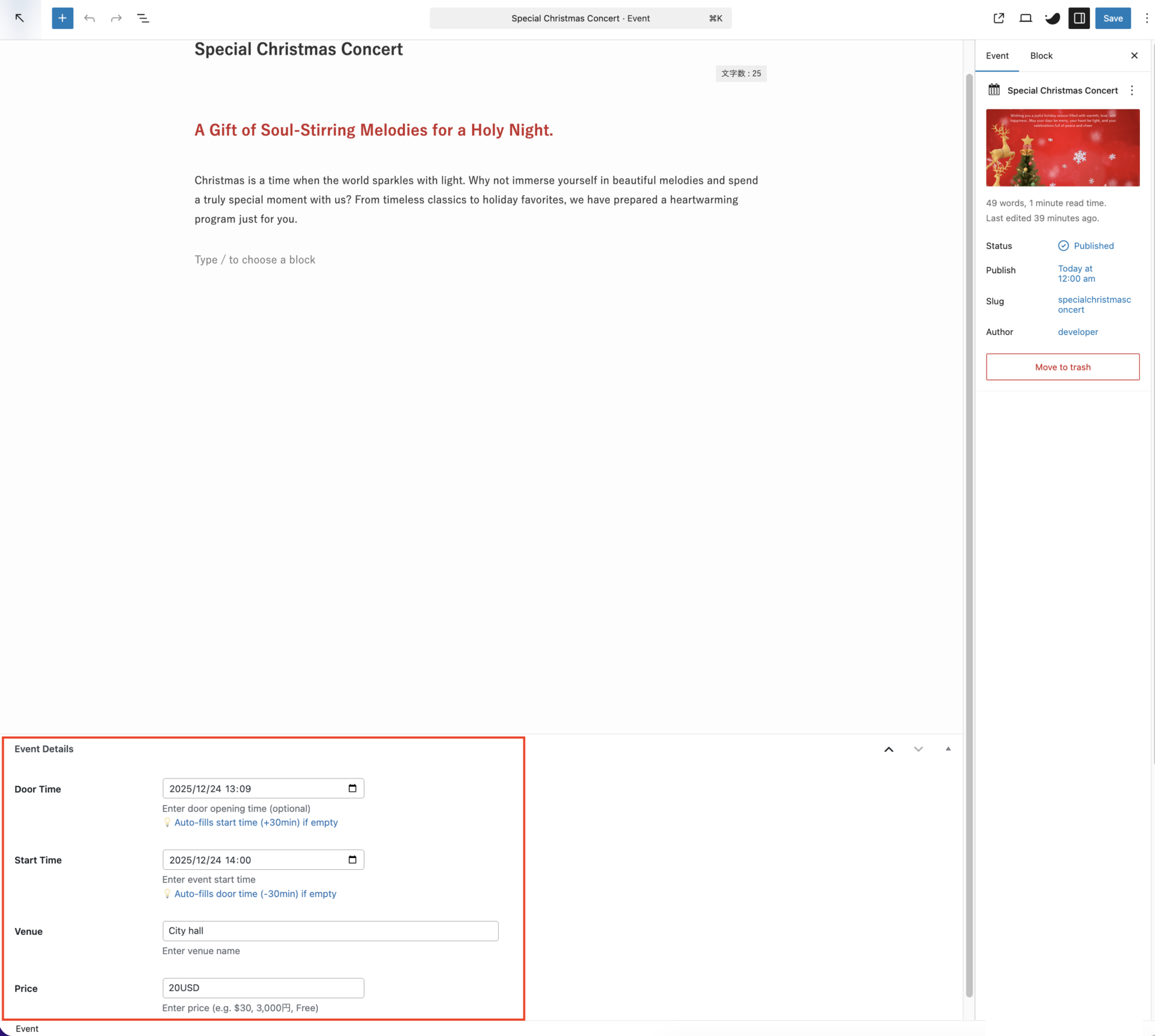The image size is (1155, 1036).
Task: Select the Event sidebar tab
Action: click(x=997, y=55)
